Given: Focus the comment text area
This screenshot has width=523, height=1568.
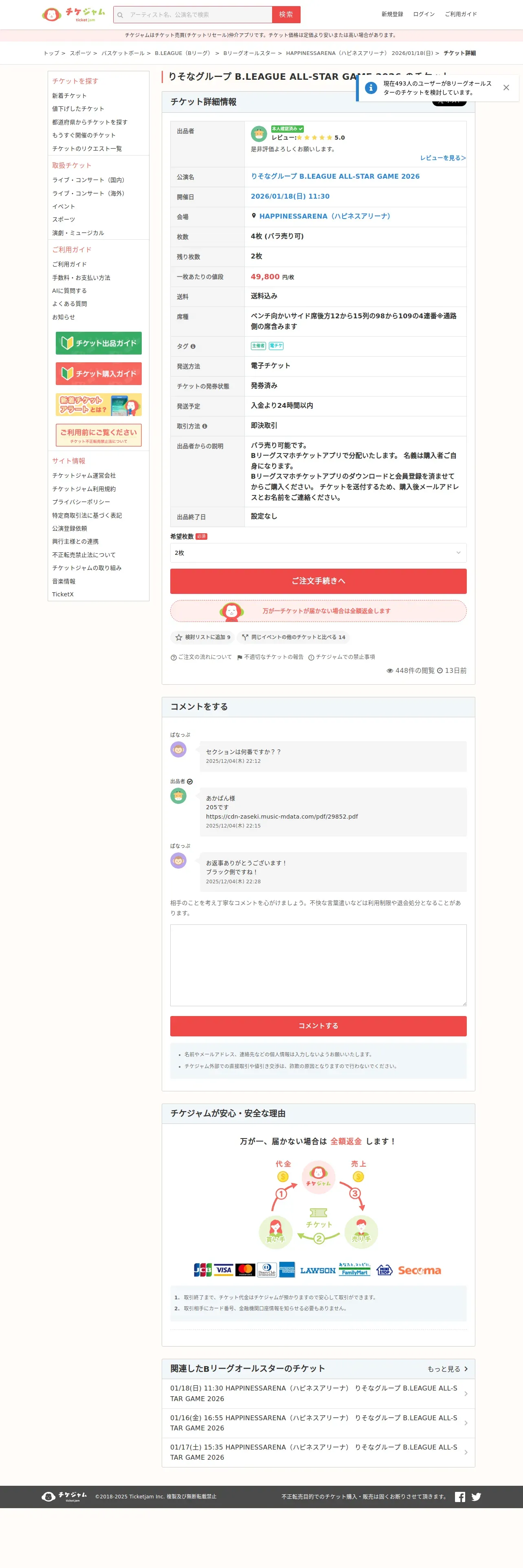Looking at the screenshot, I should (319, 966).
